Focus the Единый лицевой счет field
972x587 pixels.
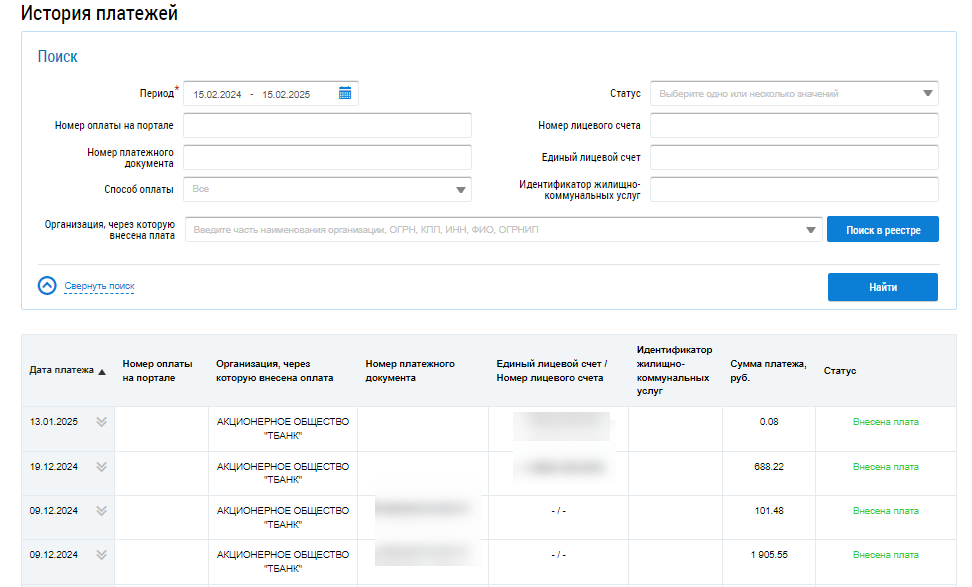point(794,158)
